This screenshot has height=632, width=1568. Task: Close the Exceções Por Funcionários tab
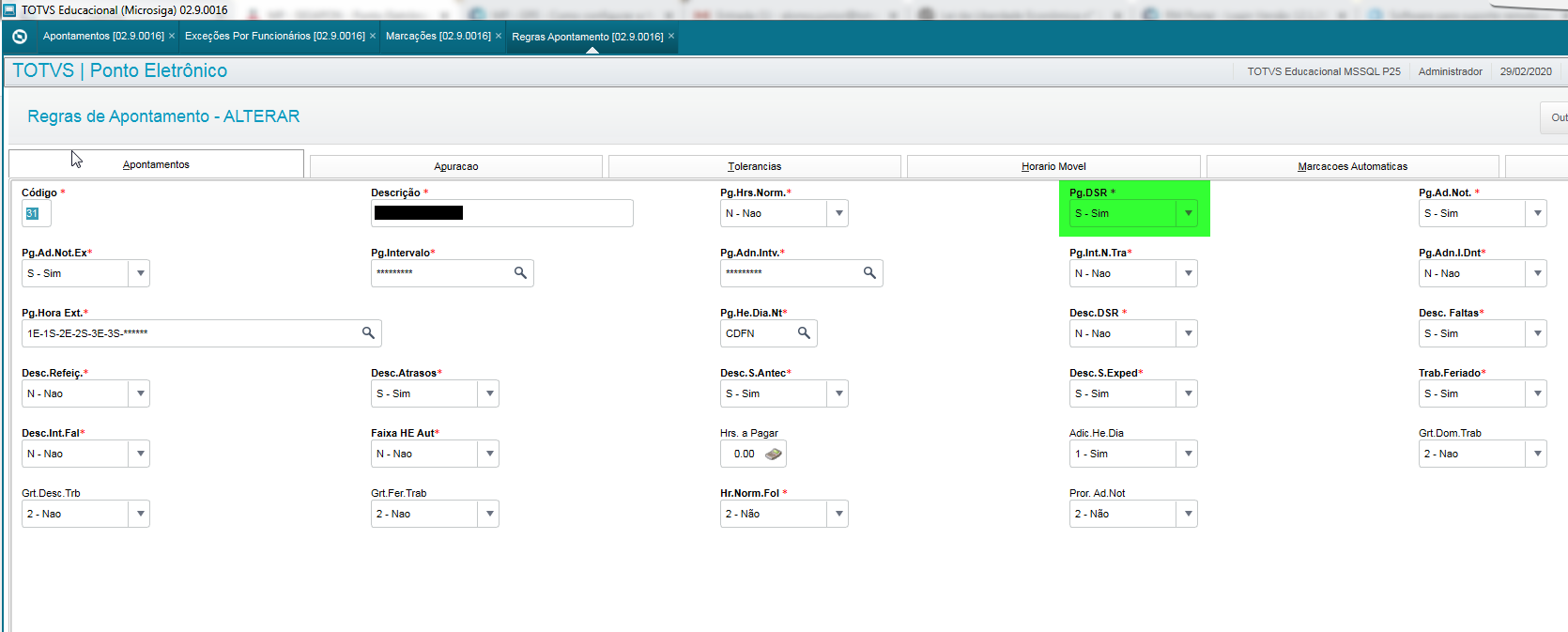373,36
